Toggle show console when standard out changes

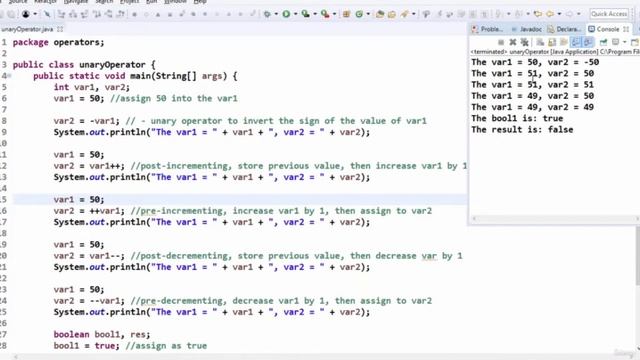[576, 42]
